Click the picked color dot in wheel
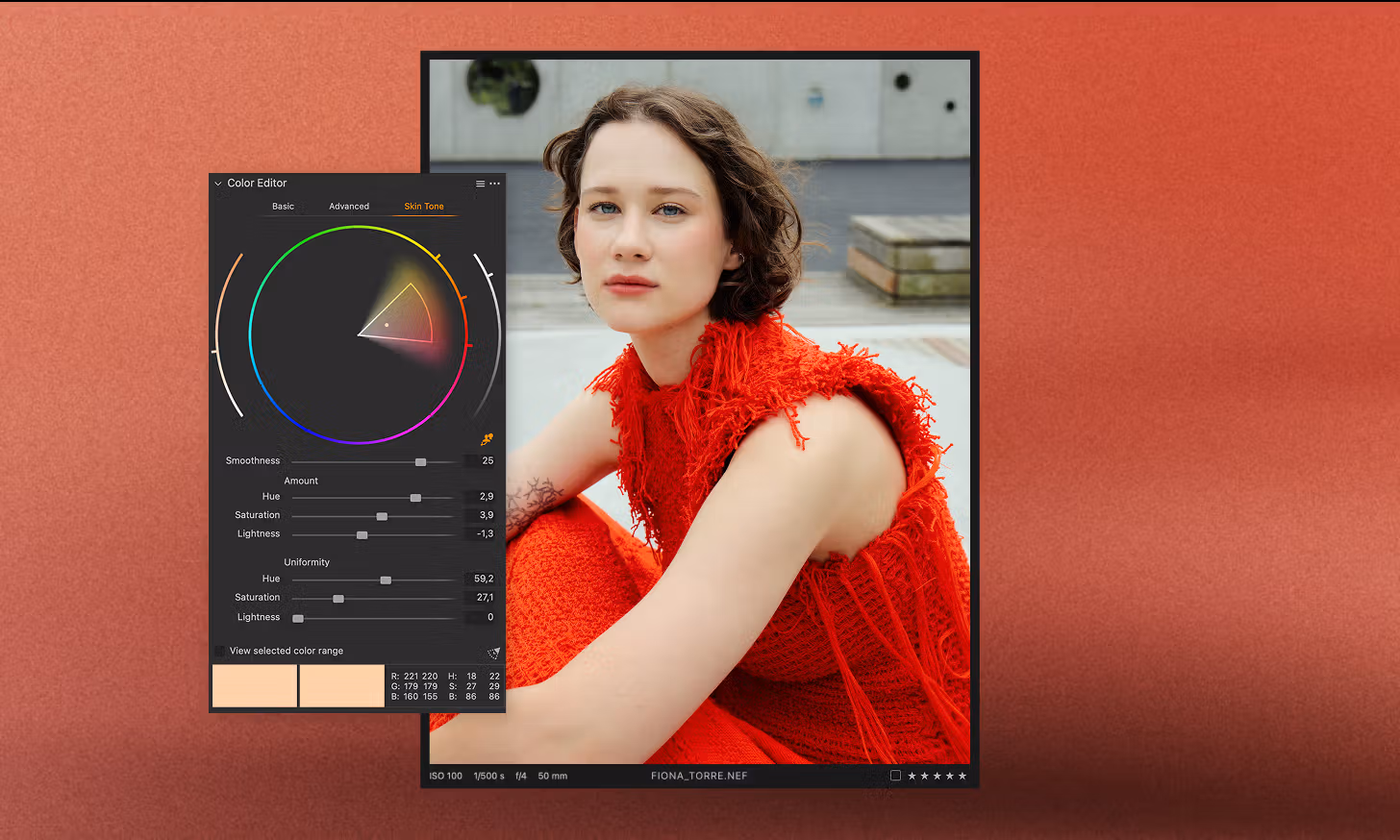The height and width of the screenshot is (840, 1400). (387, 325)
